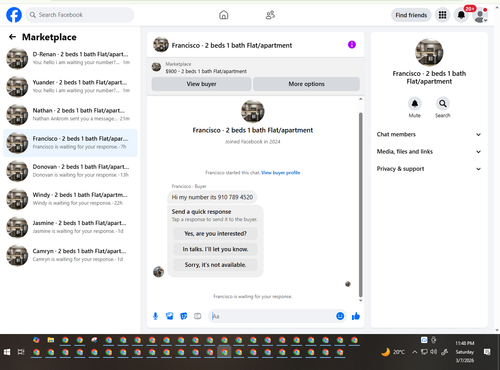
Task: Open Task View in taskbar
Action: click(x=21, y=352)
